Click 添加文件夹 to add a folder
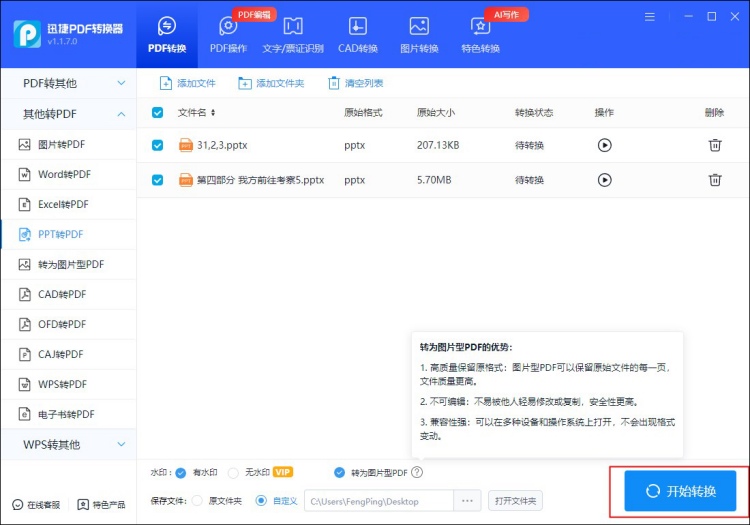Viewport: 750px width, 525px height. point(271,83)
